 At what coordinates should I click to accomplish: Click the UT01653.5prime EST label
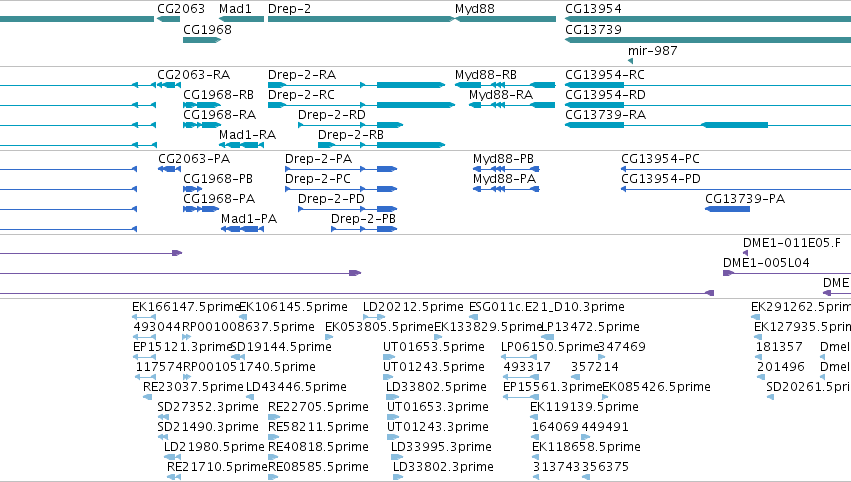tap(434, 347)
